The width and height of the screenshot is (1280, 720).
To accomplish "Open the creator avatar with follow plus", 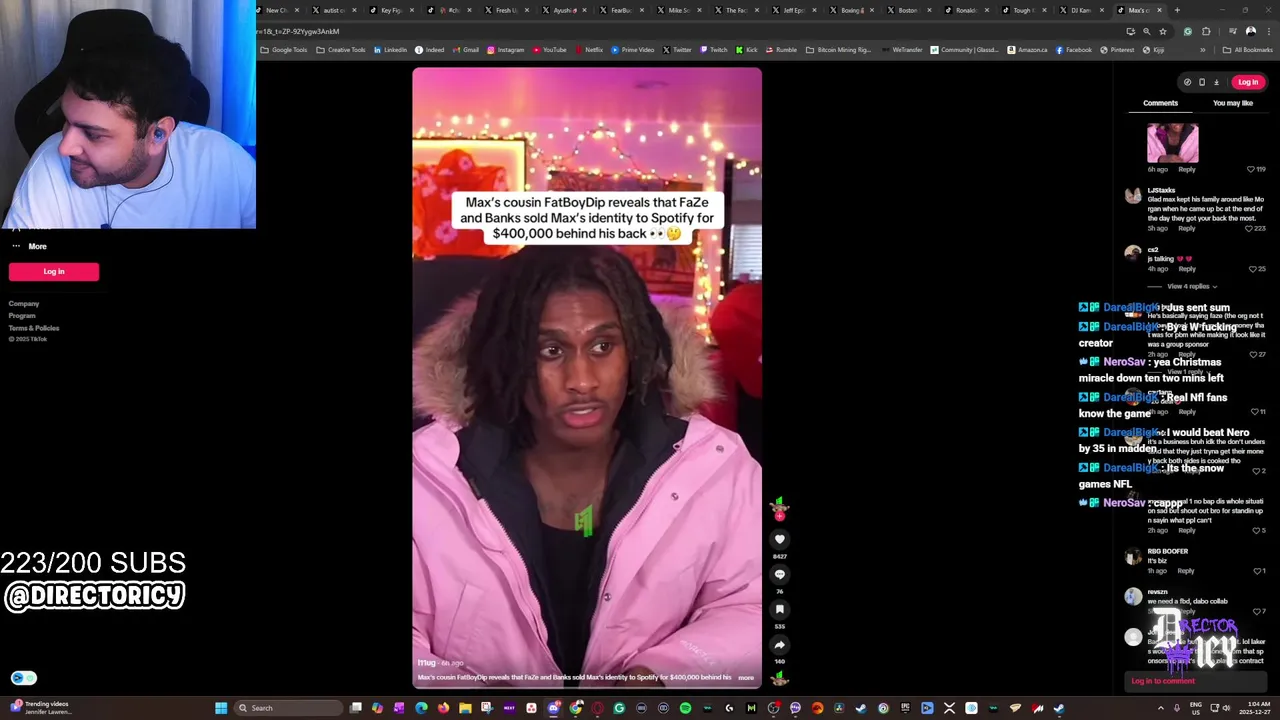I will 779,508.
